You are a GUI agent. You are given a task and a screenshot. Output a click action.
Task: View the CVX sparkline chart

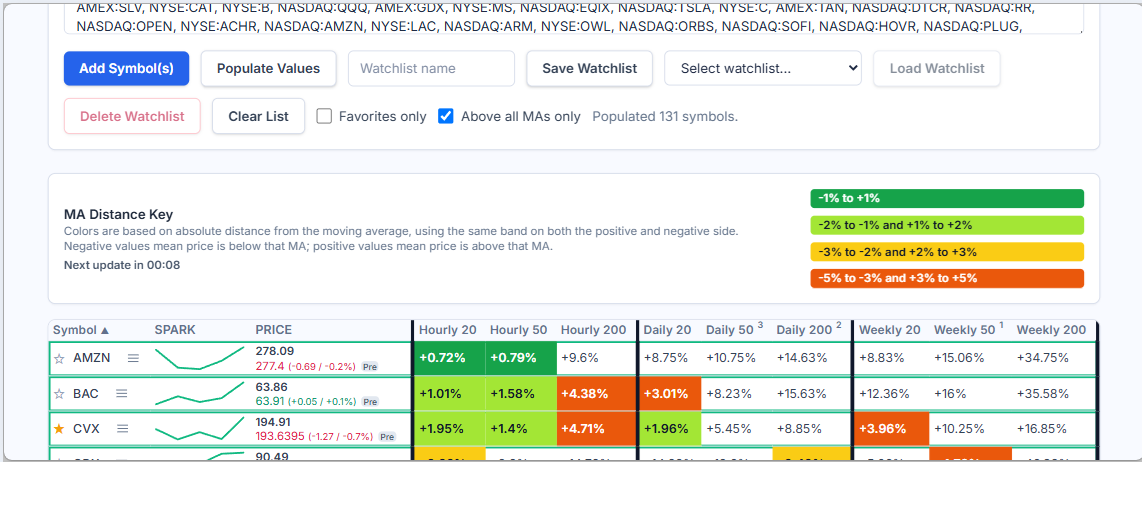pos(200,429)
